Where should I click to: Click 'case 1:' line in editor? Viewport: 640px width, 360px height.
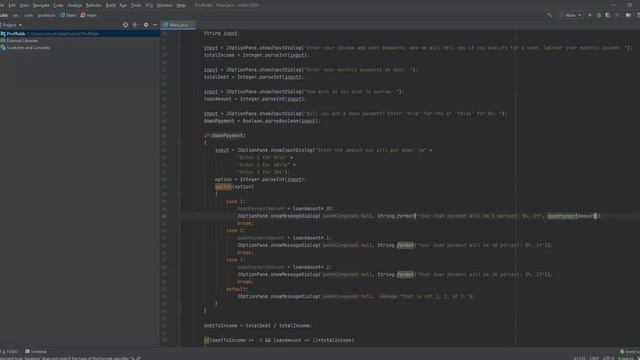pyautogui.click(x=236, y=201)
